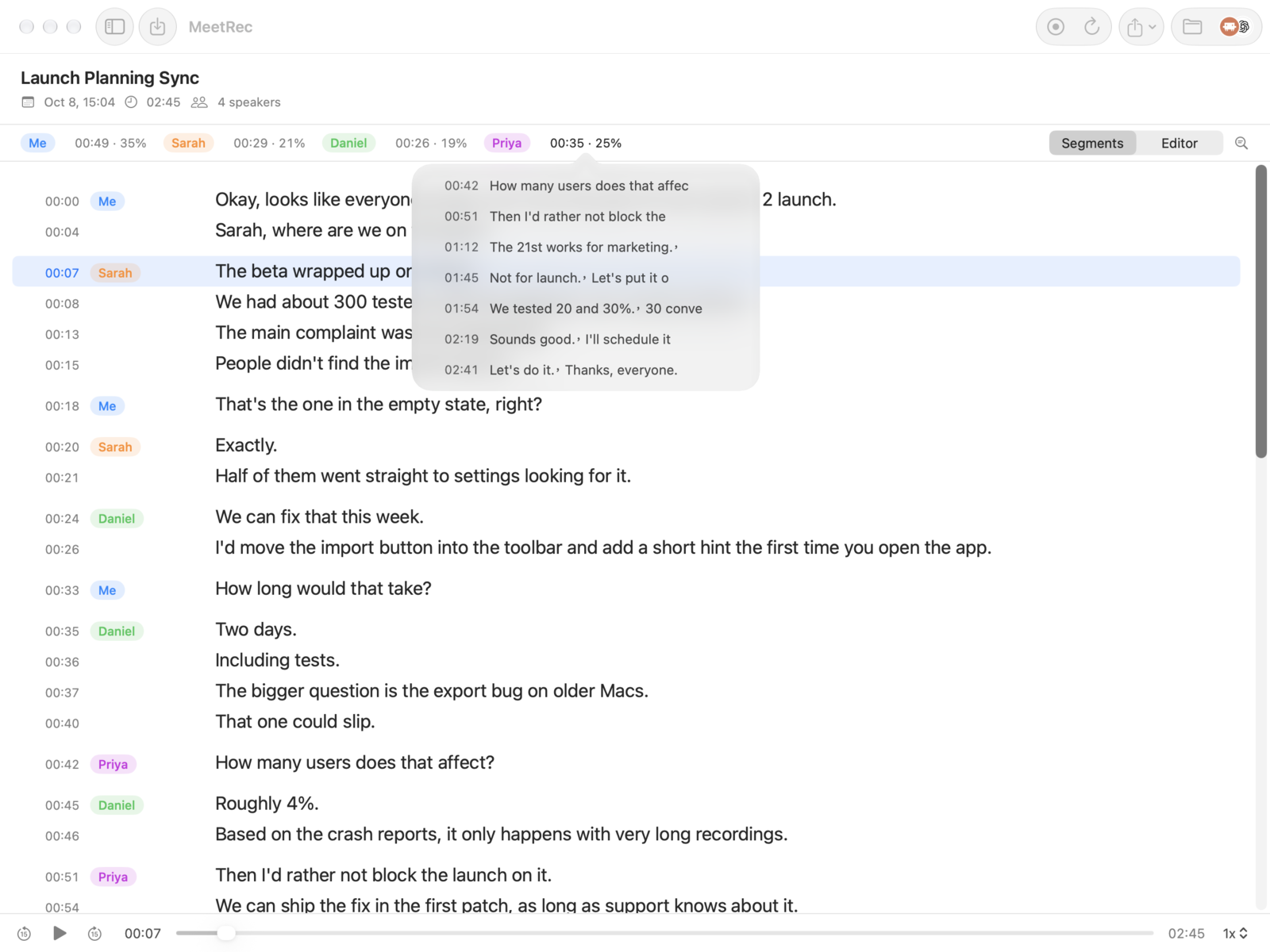Viewport: 1270px width, 952px height.
Task: Skip back 15 seconds
Action: tap(24, 934)
